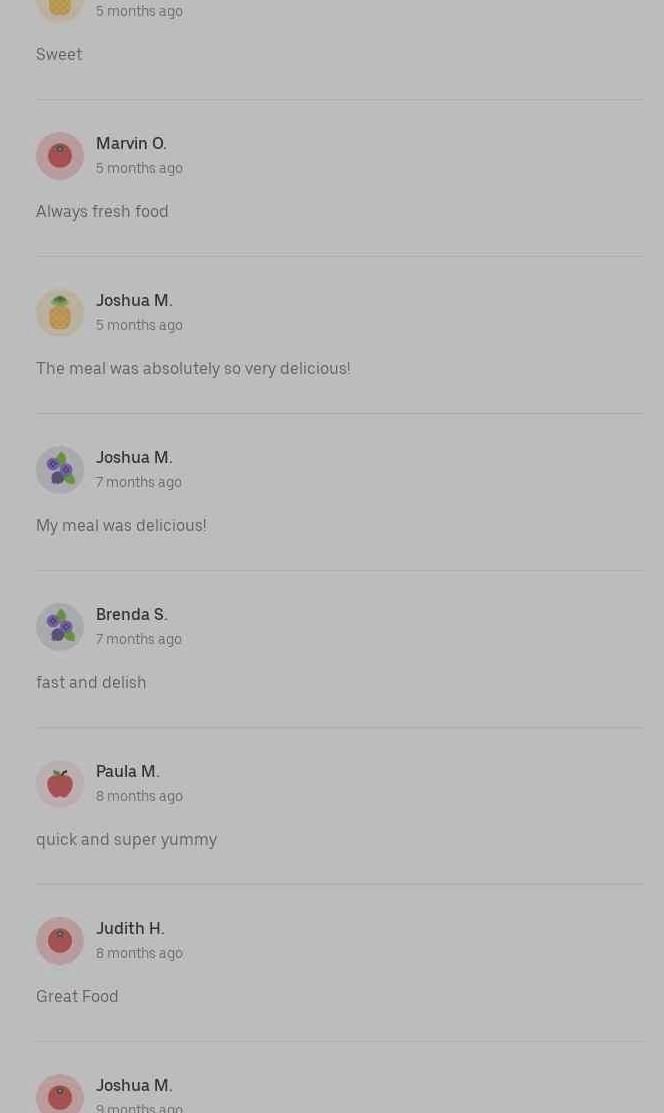
Task: Click the '8 months ago' timestamp under Paula M.
Action: click(x=139, y=797)
